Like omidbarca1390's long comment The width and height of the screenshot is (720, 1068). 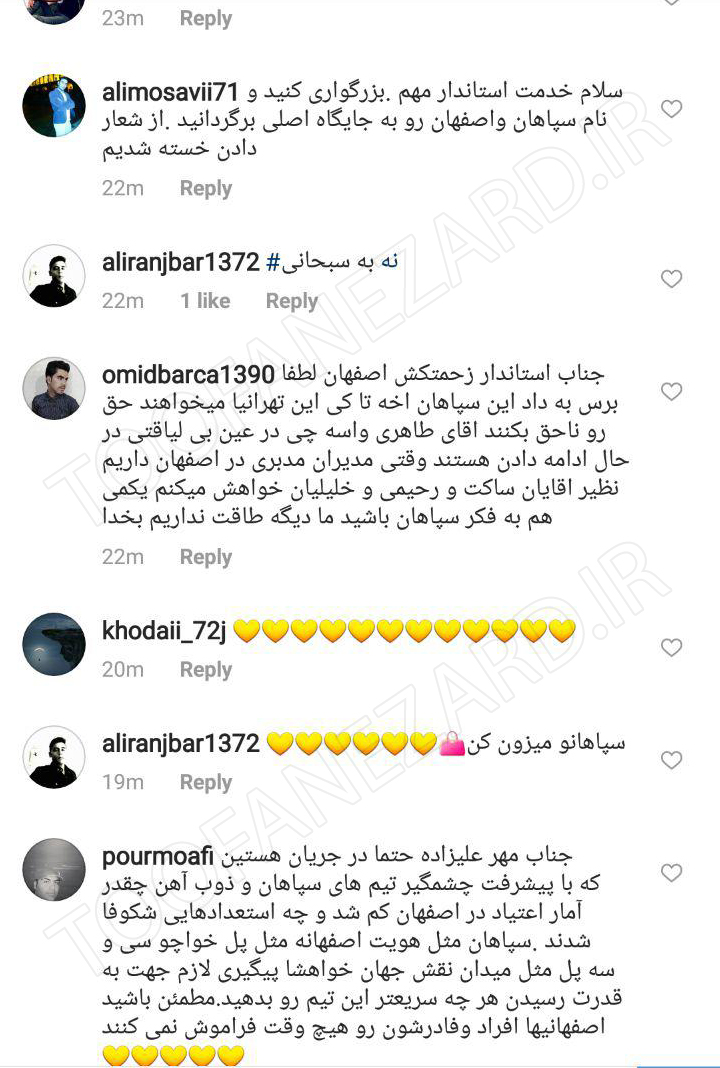click(672, 391)
